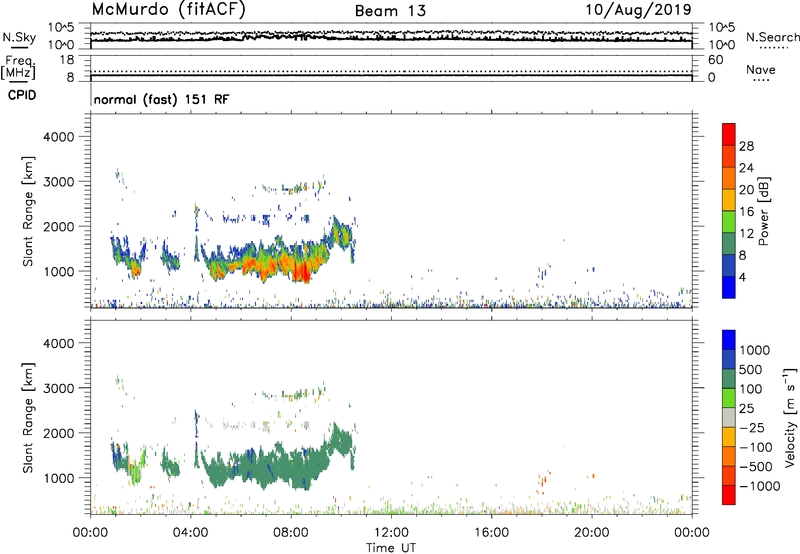Click the "10^0" tick beside N.Sky
The height and width of the screenshot is (554, 800).
[62, 45]
